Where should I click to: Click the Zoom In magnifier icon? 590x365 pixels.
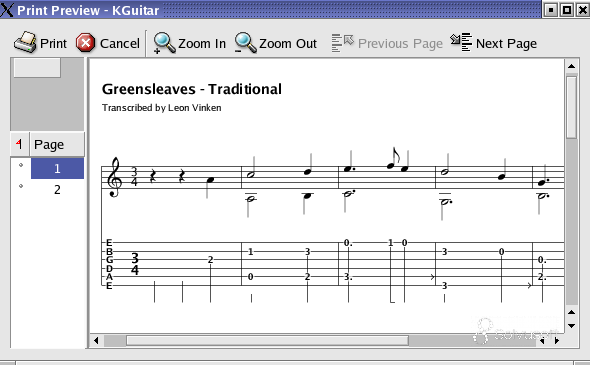point(164,43)
